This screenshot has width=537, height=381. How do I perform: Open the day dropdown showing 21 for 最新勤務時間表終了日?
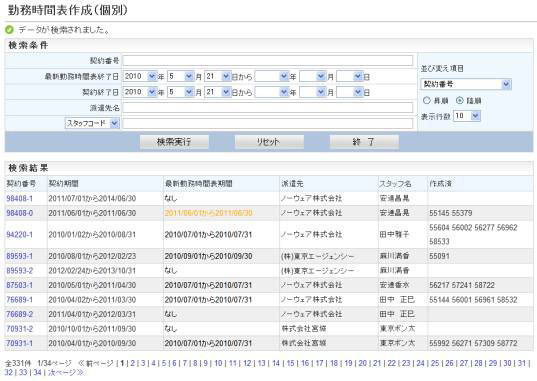coord(217,76)
